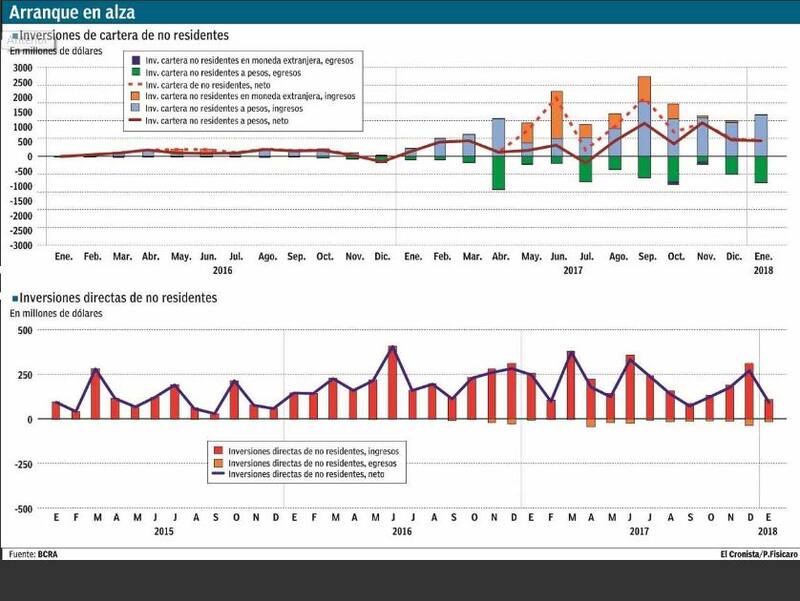Click the dotted red line legend marker
Image resolution: width=800 pixels, height=601 pixels.
(135, 85)
